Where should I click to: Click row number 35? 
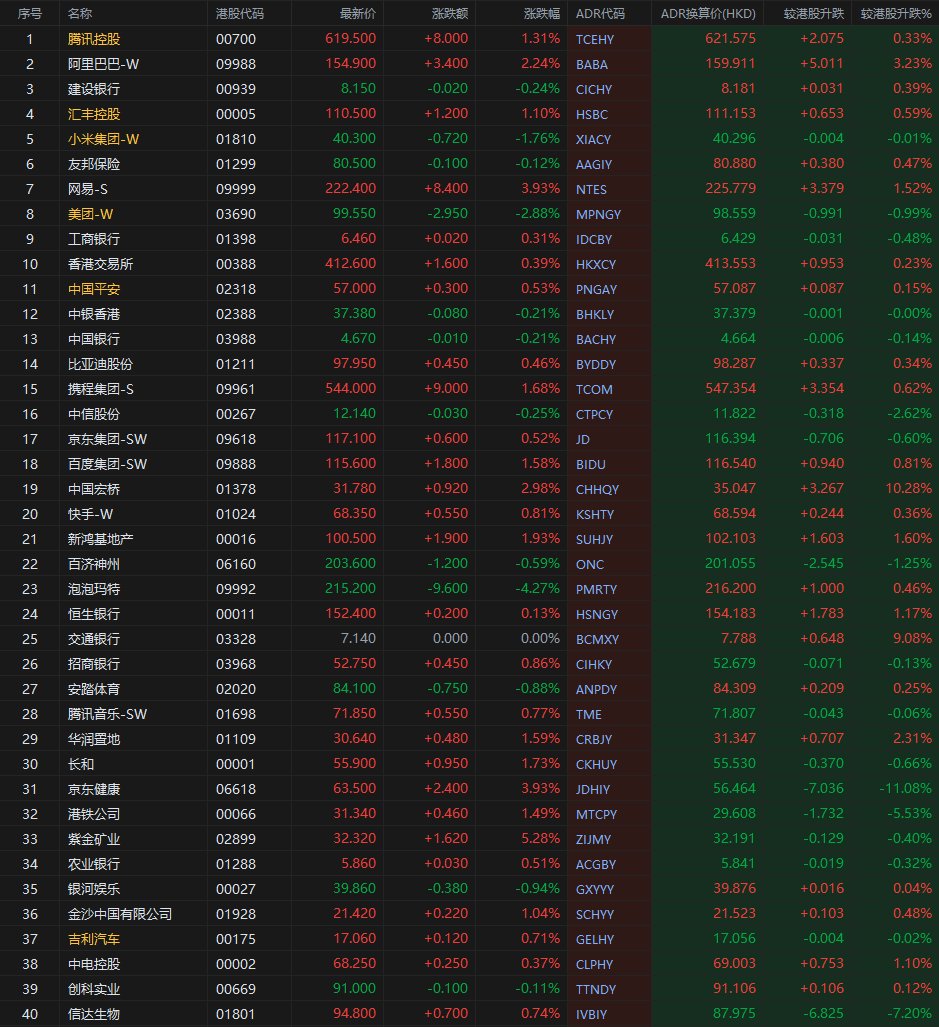coord(30,889)
